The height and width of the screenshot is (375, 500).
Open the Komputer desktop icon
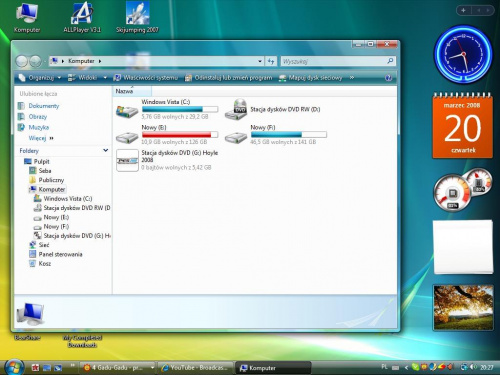pos(27,18)
